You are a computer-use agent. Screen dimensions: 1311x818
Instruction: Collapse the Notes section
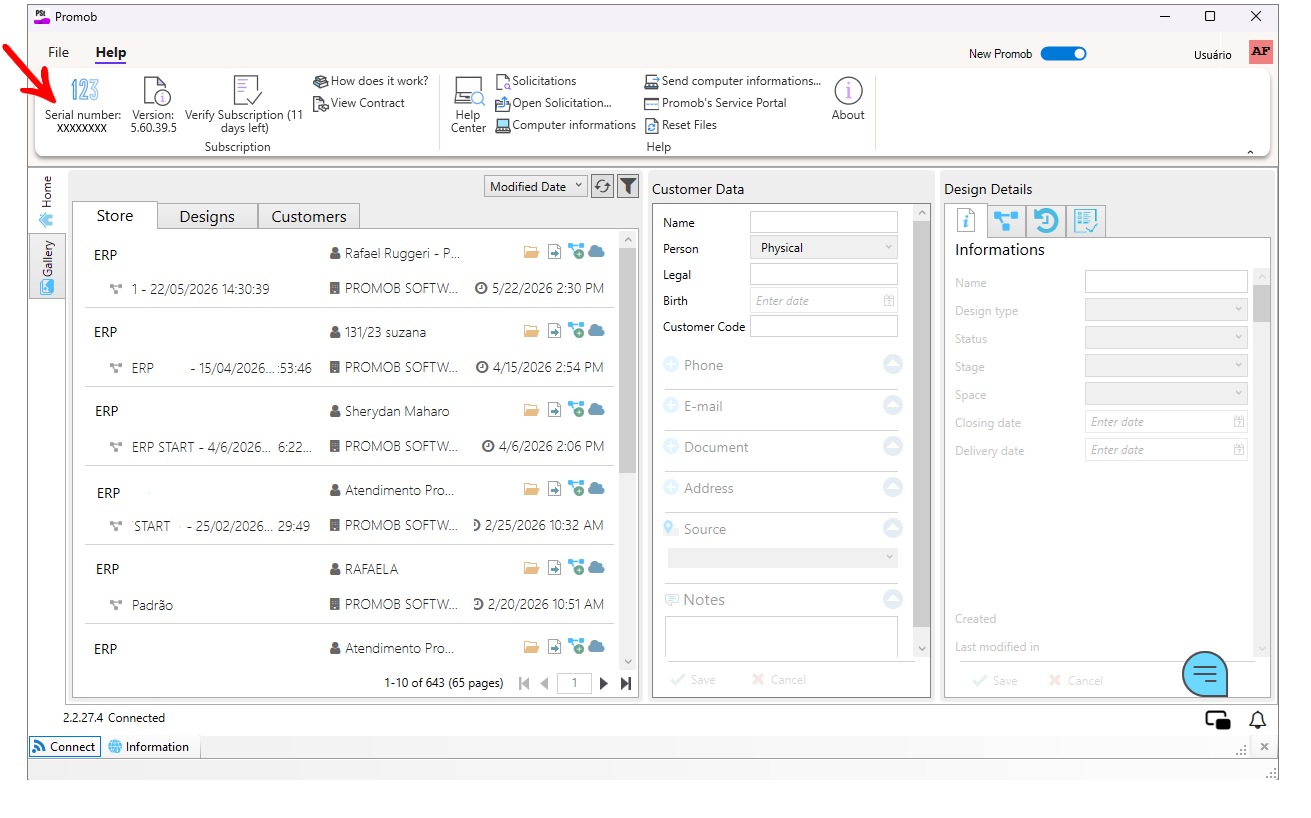pos(893,600)
